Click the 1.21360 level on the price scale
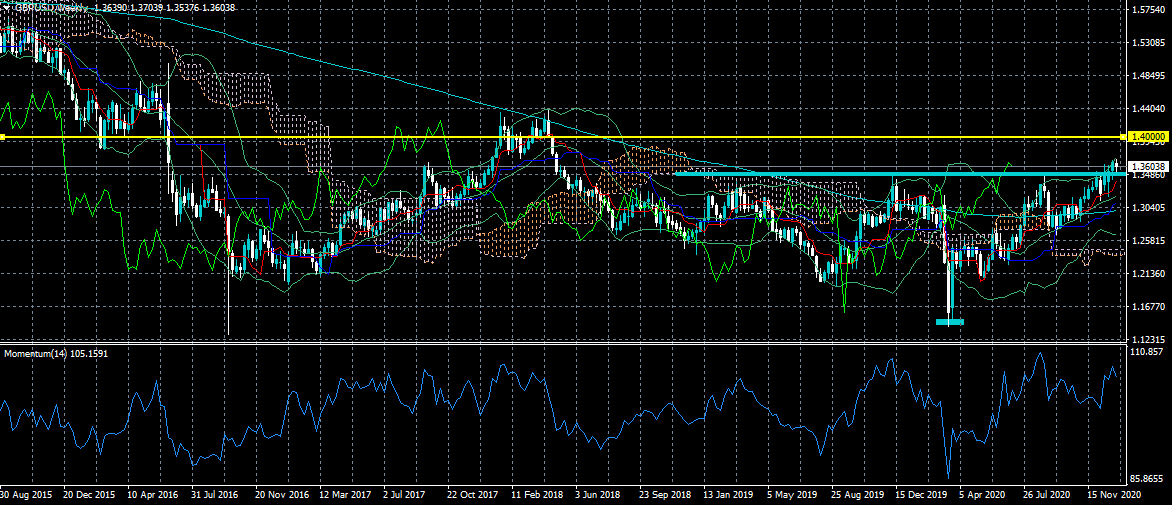 click(1146, 273)
